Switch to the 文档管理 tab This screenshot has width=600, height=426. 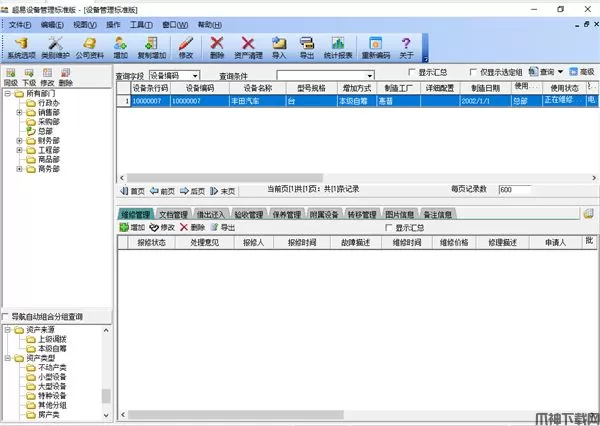coord(174,214)
